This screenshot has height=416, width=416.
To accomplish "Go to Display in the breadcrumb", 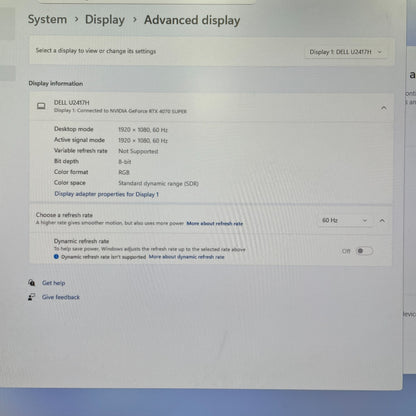I will pyautogui.click(x=105, y=20).
